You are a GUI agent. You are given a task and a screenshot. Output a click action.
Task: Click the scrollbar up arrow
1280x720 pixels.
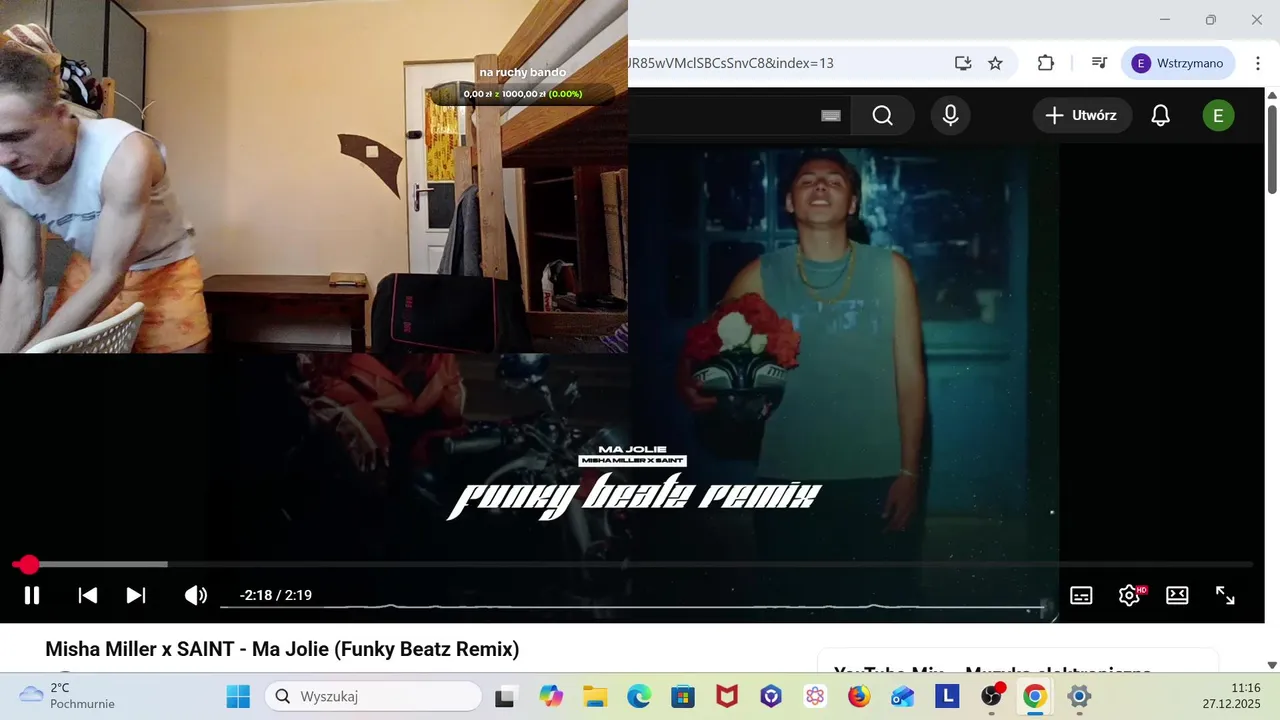pyautogui.click(x=1272, y=95)
